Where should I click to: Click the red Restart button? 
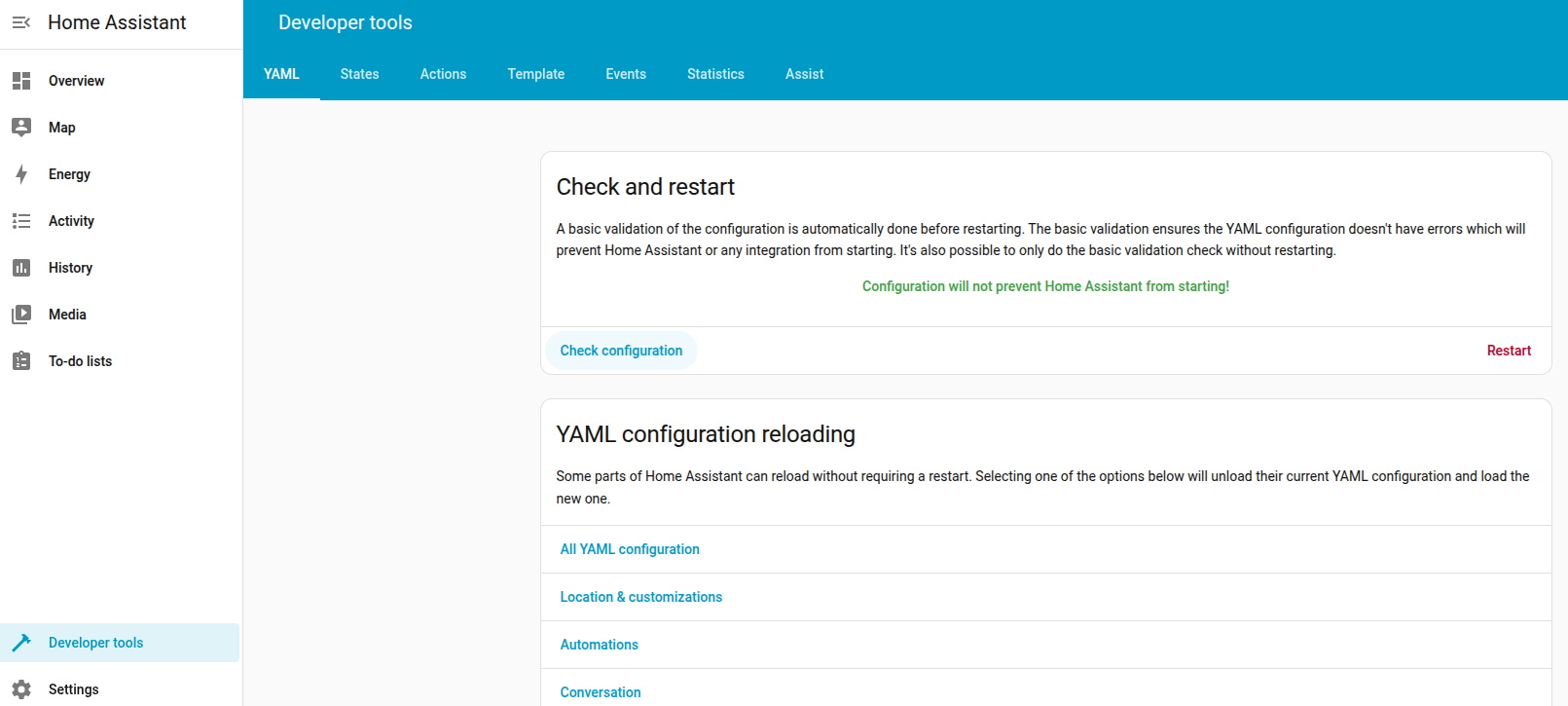click(x=1509, y=351)
